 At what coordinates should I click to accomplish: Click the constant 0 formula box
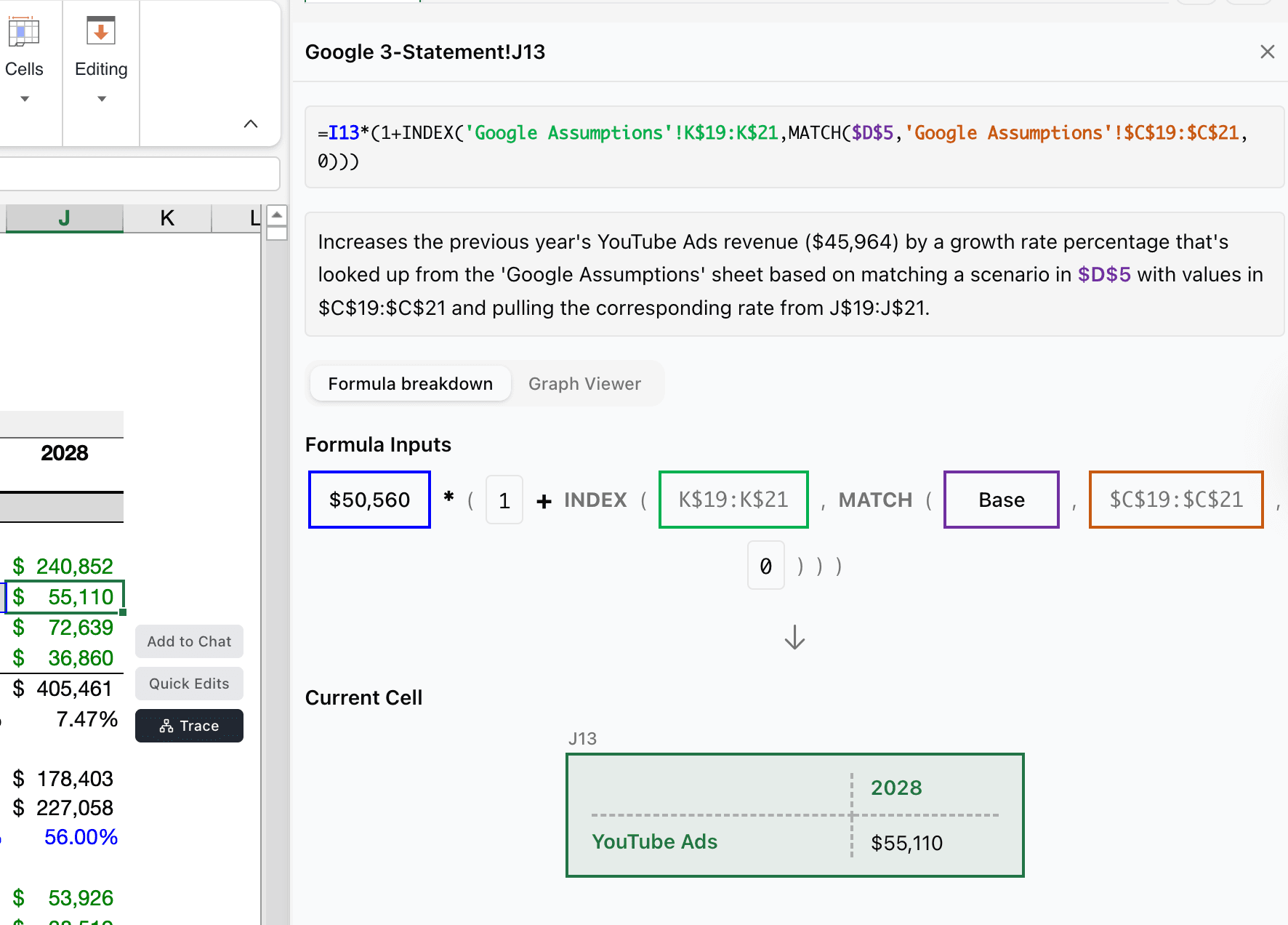tap(766, 565)
